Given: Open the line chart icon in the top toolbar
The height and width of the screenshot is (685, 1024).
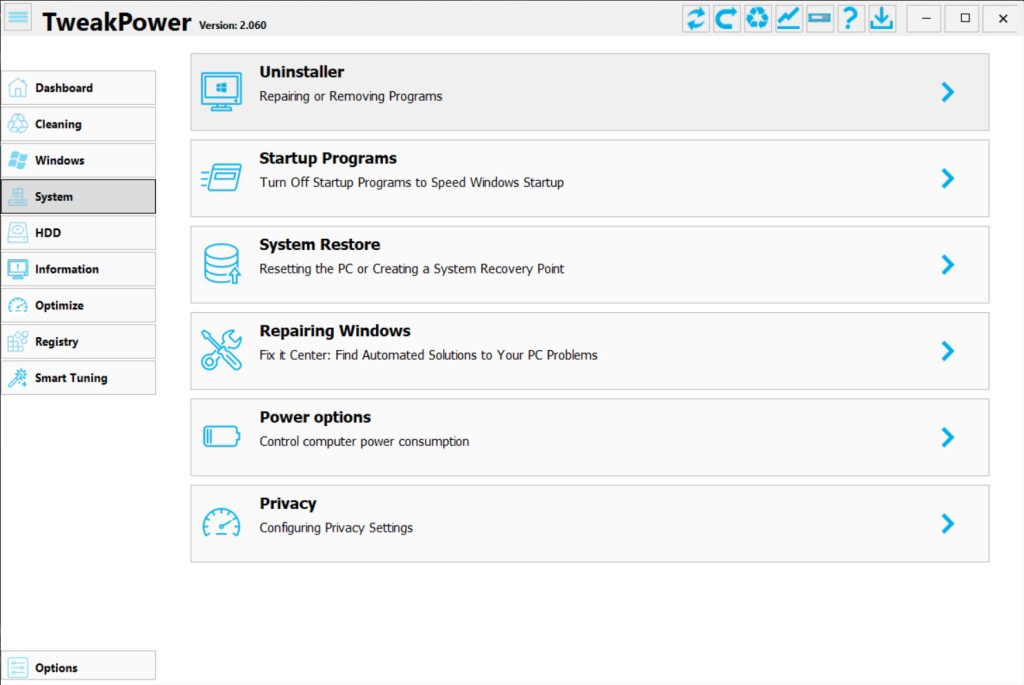Looking at the screenshot, I should tap(788, 18).
